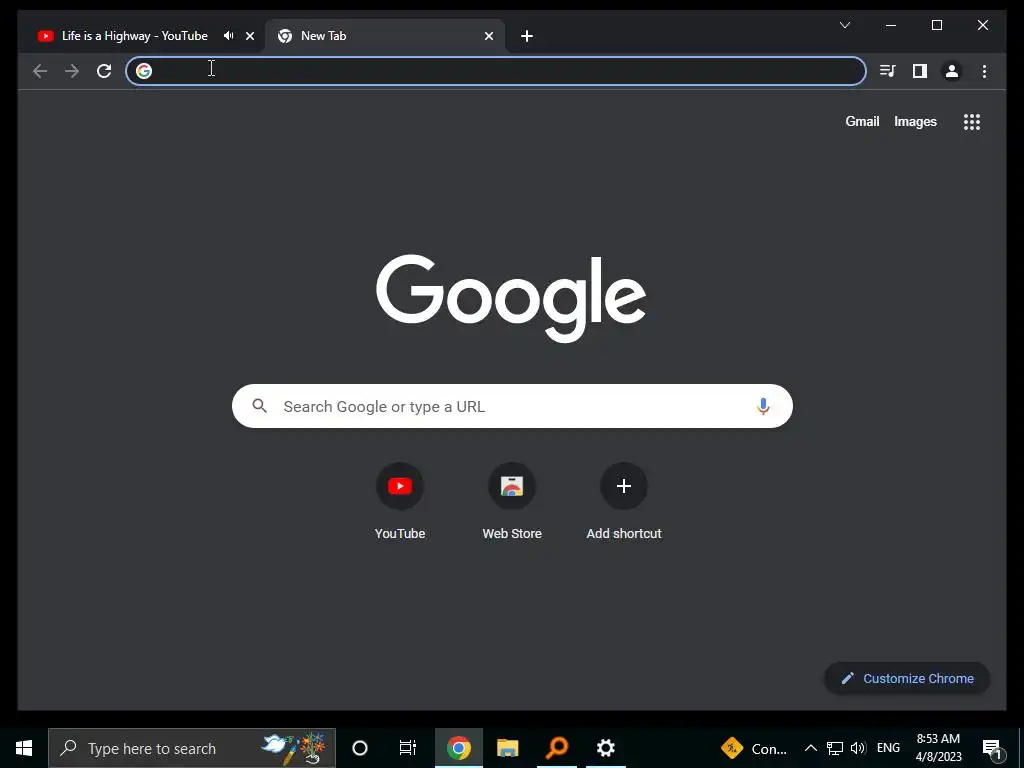
Task: Go back using the back arrow
Action: click(40, 71)
